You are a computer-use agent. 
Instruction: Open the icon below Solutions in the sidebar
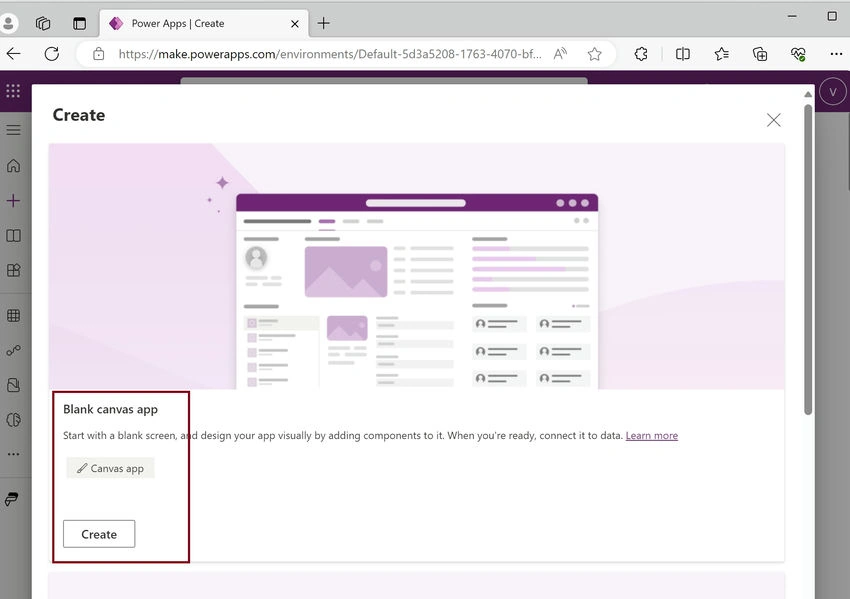point(14,420)
